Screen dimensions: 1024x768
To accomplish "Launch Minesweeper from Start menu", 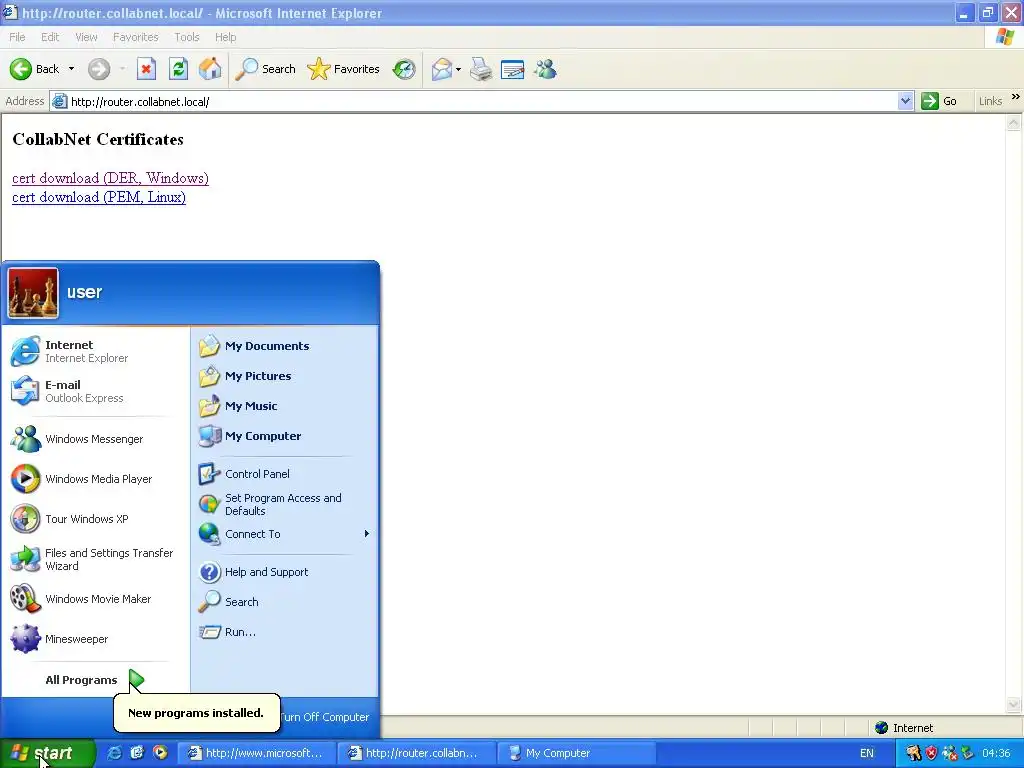I will tap(95, 639).
